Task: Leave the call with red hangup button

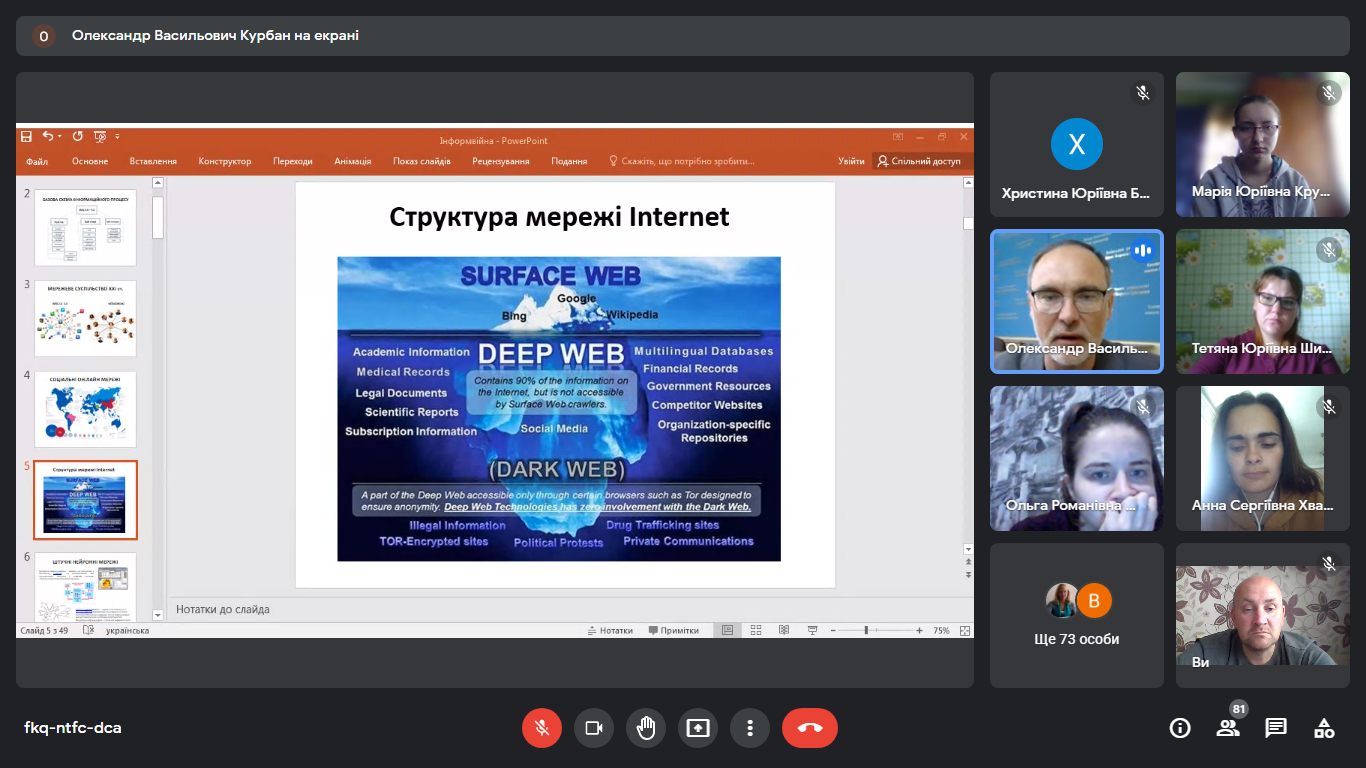Action: pyautogui.click(x=810, y=728)
